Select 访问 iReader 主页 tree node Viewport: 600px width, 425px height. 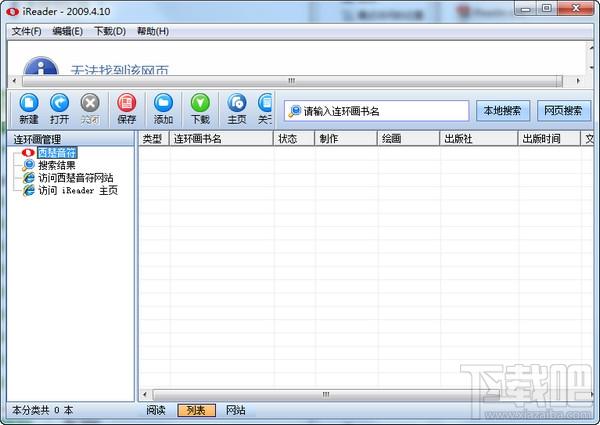click(x=78, y=190)
